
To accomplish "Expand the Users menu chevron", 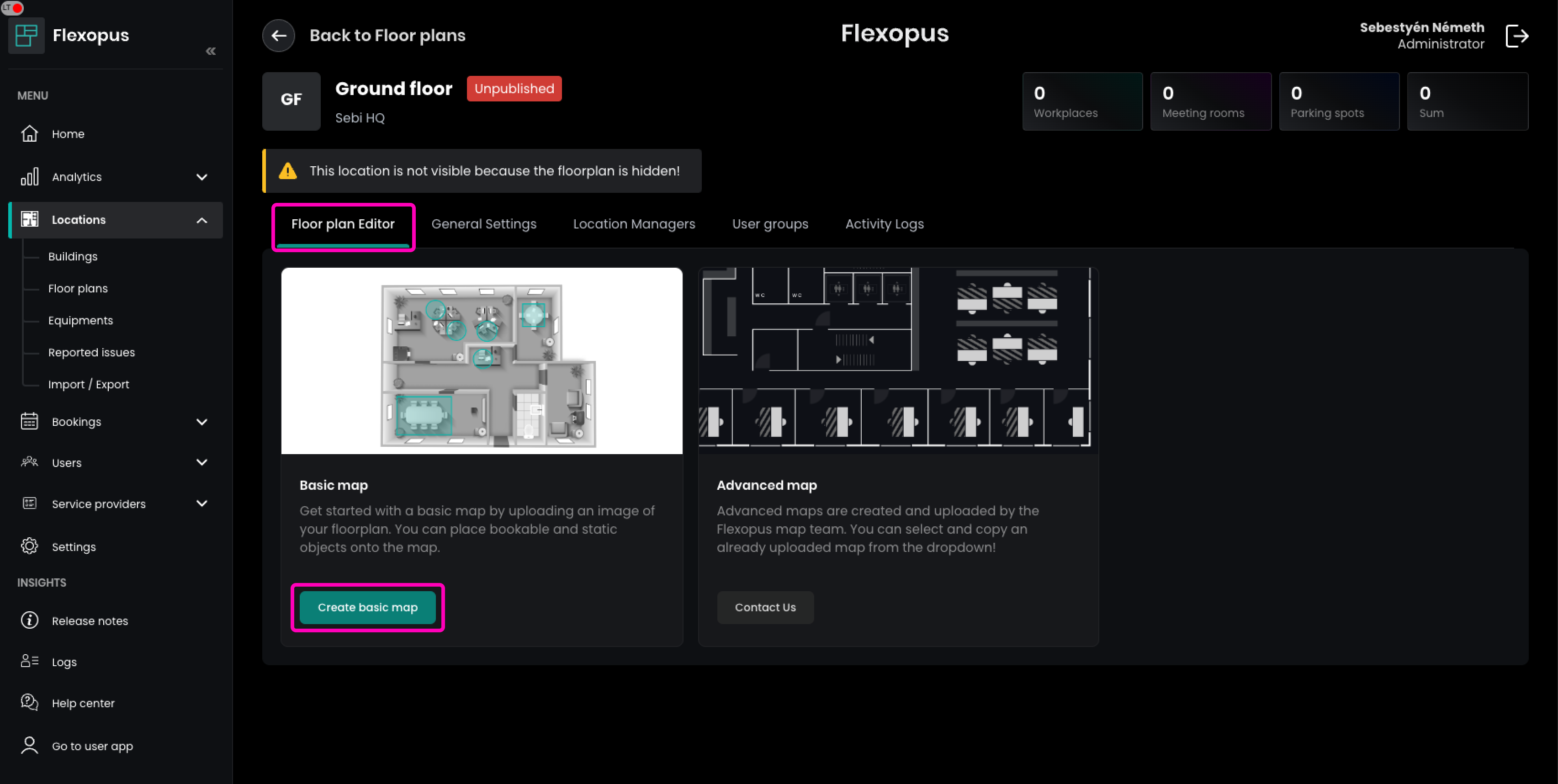I will tap(202, 462).
